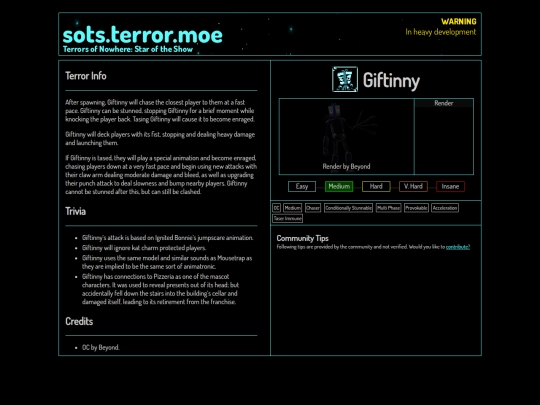Select the V. Hard difficulty button
The height and width of the screenshot is (405, 540).
click(x=413, y=186)
